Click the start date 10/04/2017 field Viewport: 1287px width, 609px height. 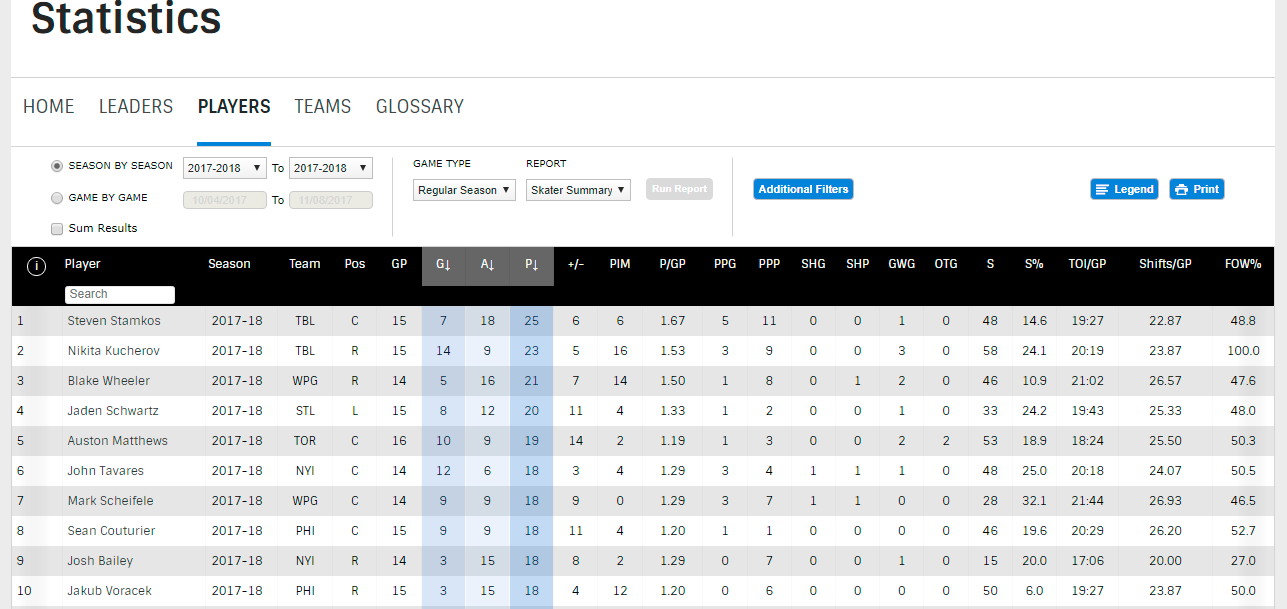tap(225, 200)
